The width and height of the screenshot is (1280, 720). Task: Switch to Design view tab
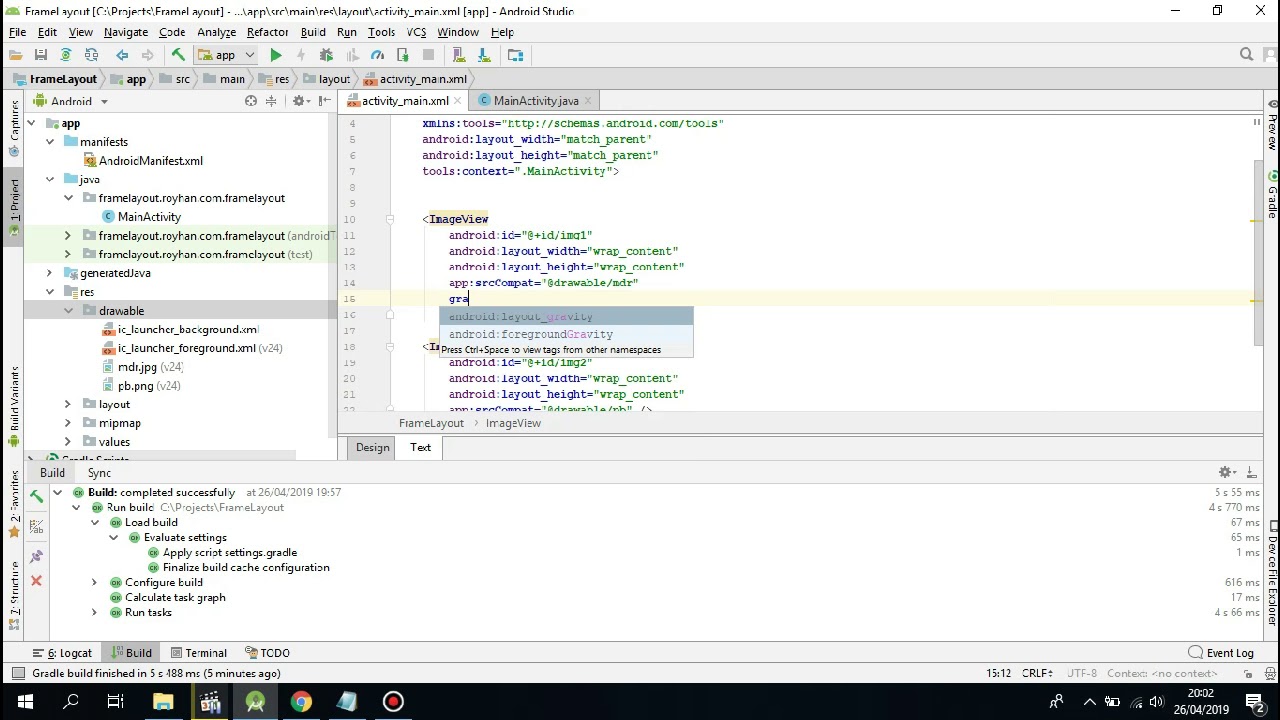[372, 448]
